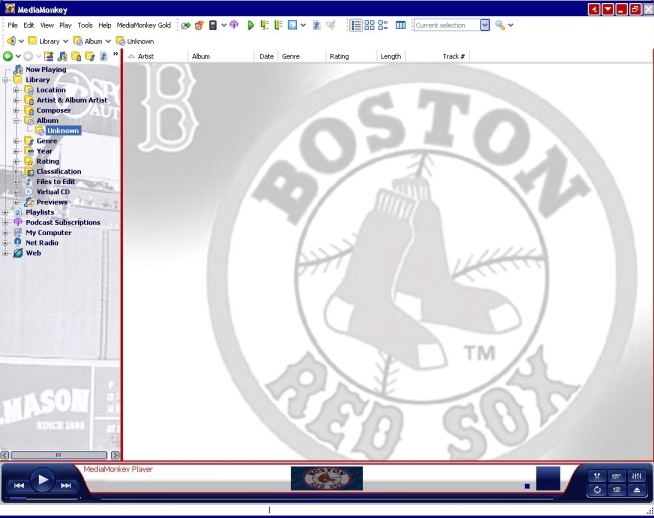Open the Current selection search scope dropdown
This screenshot has height=518, width=654.
(485, 25)
